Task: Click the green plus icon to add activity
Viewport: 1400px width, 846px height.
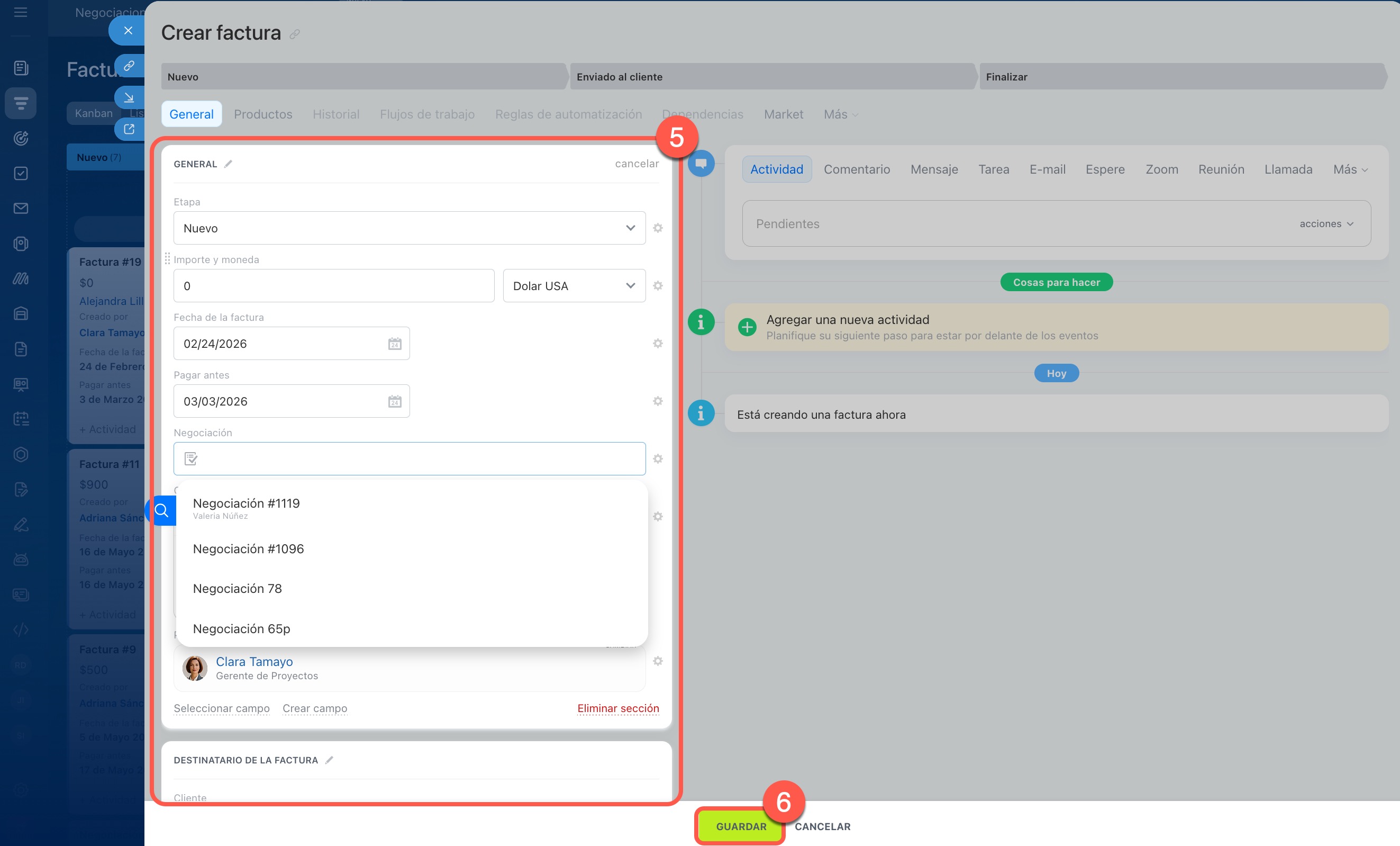Action: click(747, 327)
